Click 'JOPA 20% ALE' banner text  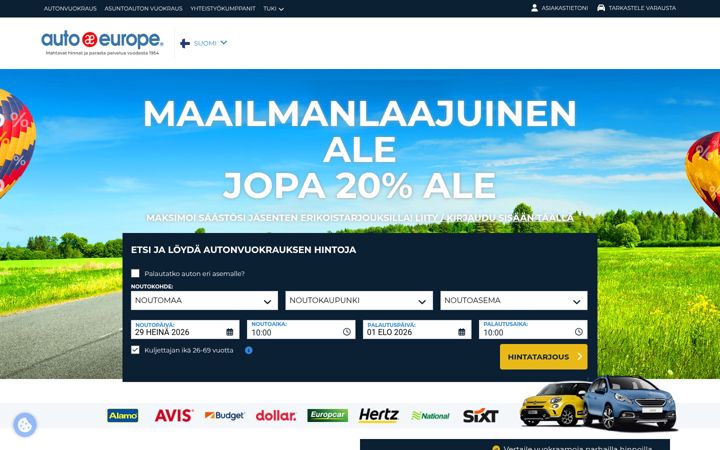click(359, 186)
